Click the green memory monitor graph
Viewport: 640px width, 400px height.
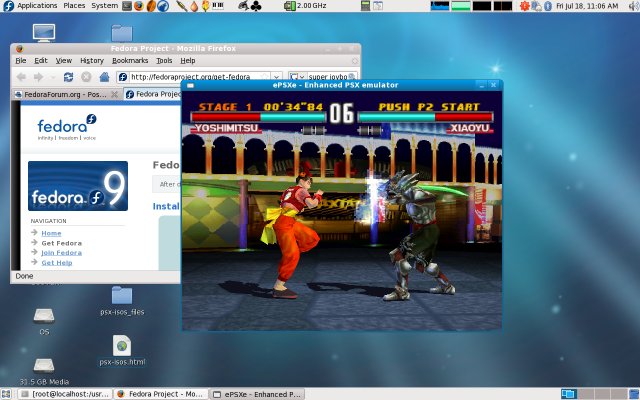(461, 6)
